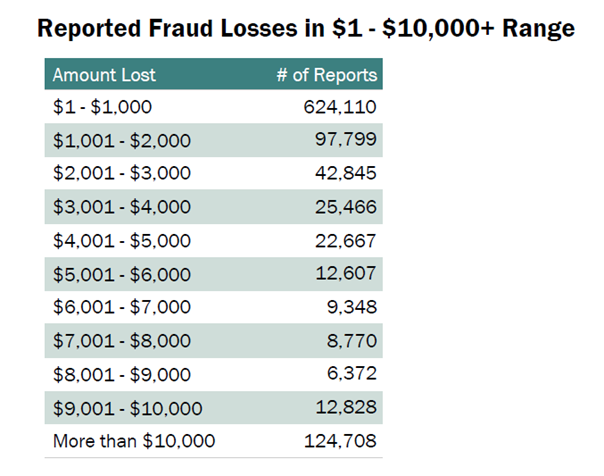The width and height of the screenshot is (604, 476).
Task: Click the 97,799 reports value
Action: click(x=346, y=139)
